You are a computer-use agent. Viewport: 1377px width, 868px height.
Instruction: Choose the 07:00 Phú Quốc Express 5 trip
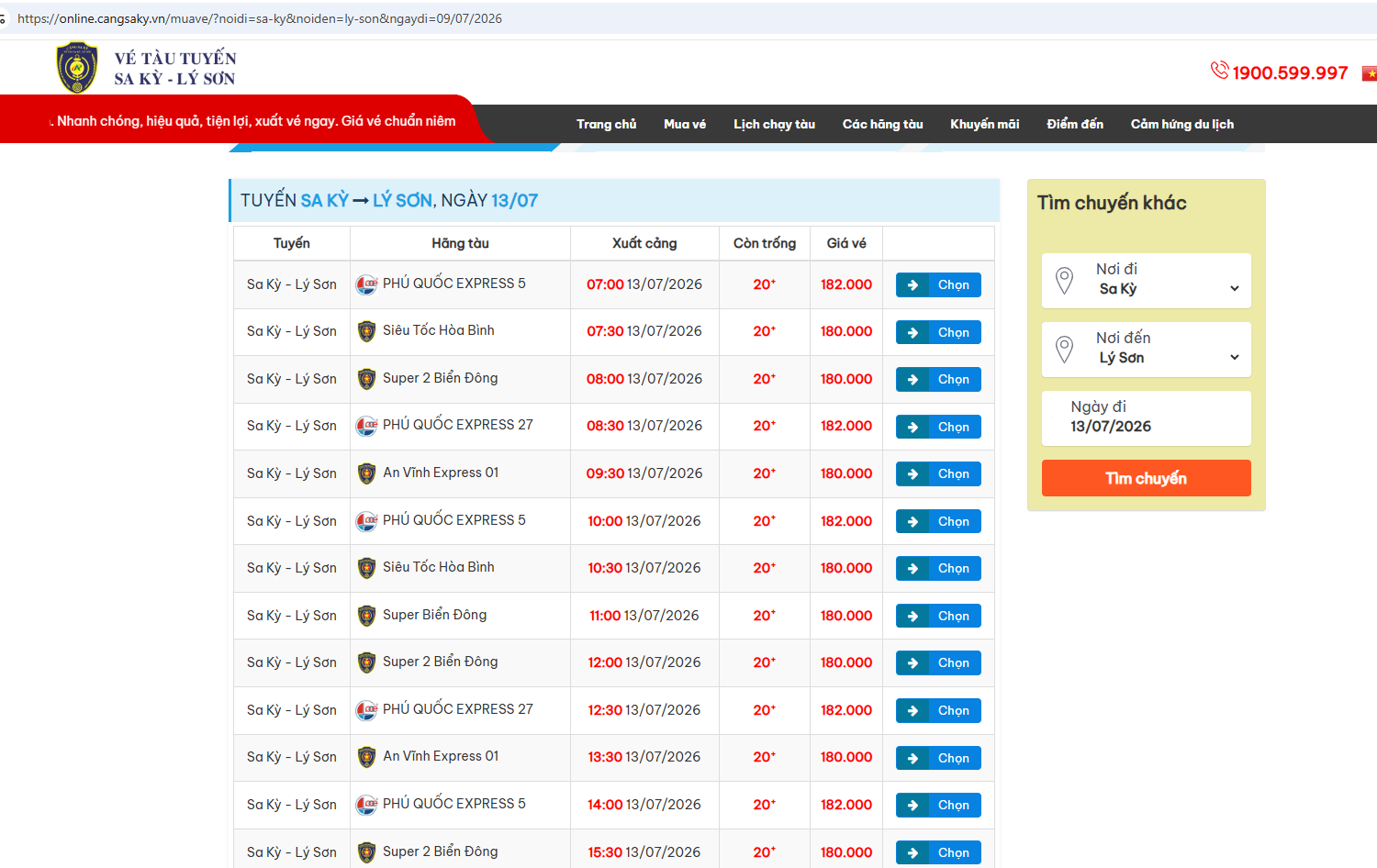[x=938, y=285]
